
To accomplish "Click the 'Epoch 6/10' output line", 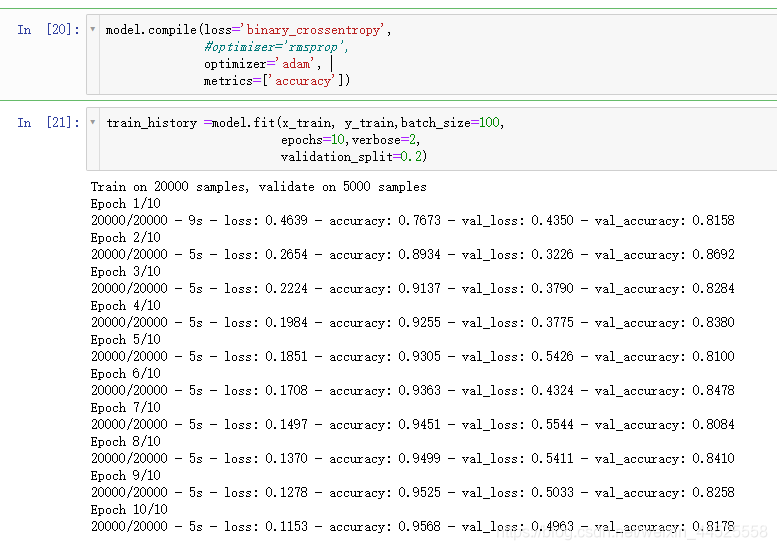I will (125, 374).
